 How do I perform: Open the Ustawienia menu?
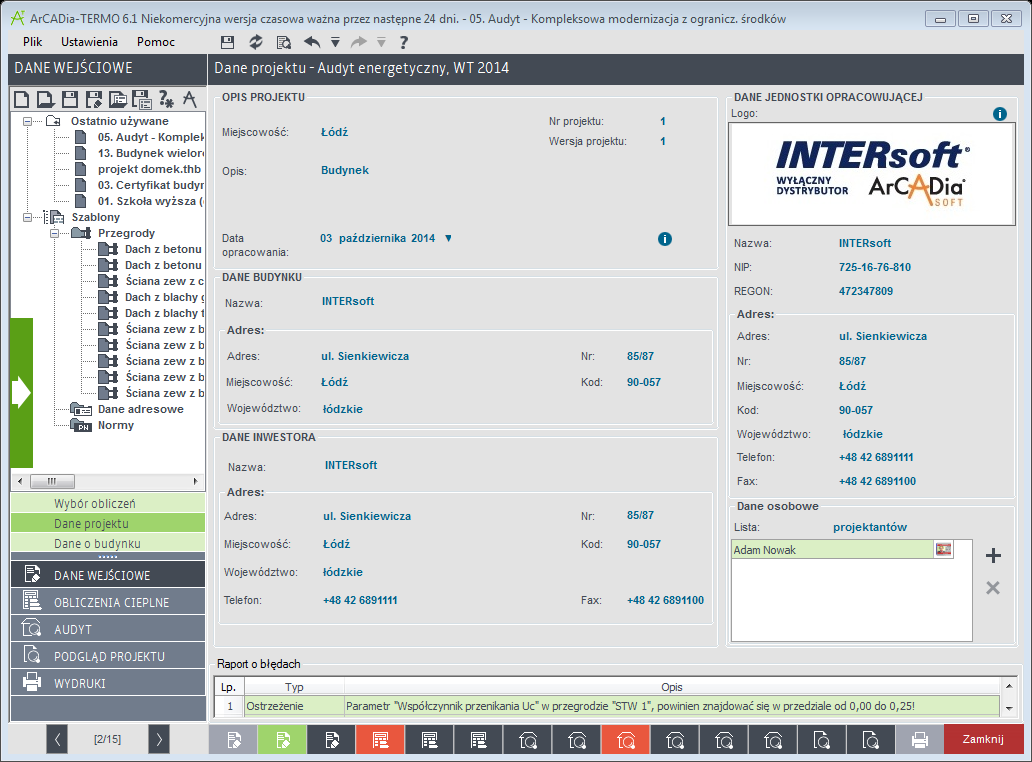(x=90, y=42)
